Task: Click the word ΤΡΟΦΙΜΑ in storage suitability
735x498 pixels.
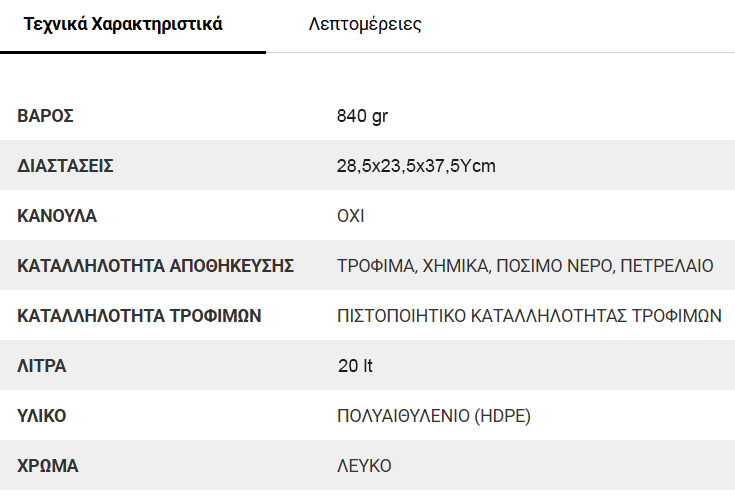Action: point(376,266)
